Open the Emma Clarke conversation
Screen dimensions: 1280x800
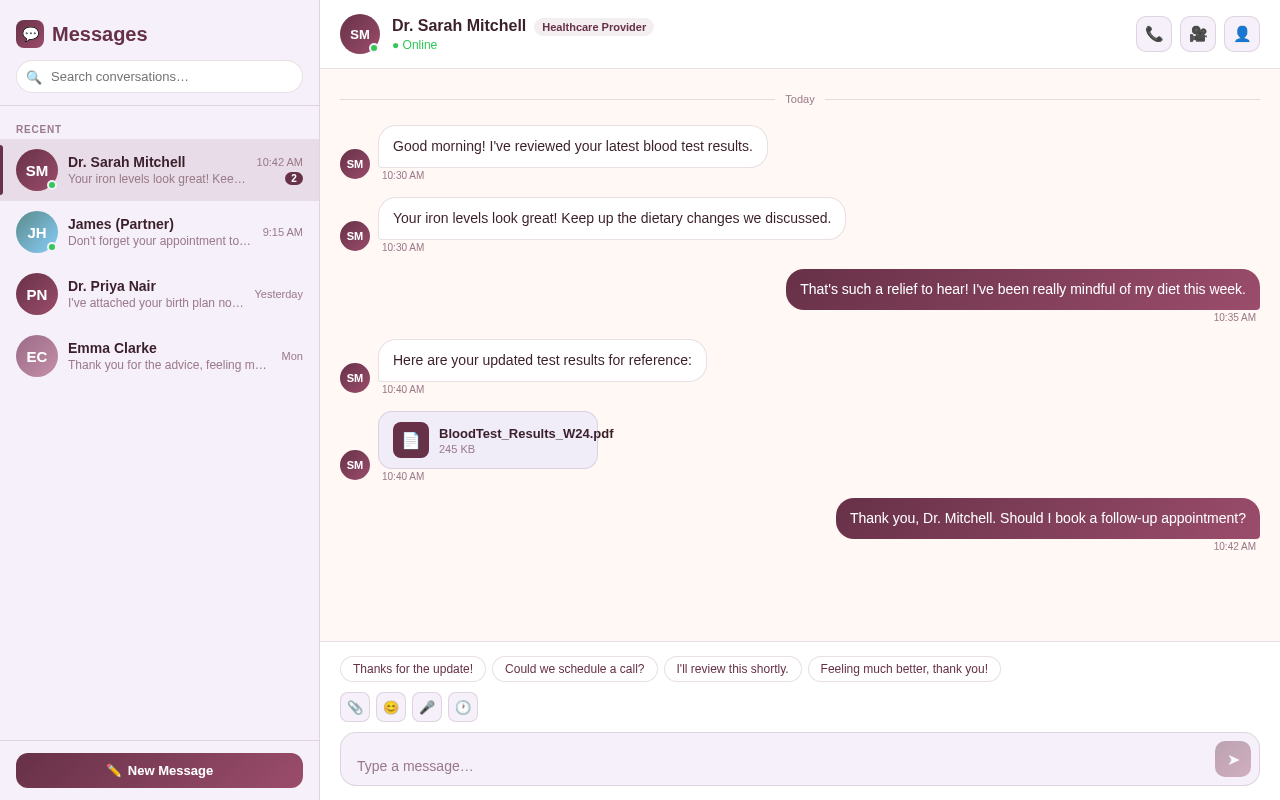(x=159, y=356)
